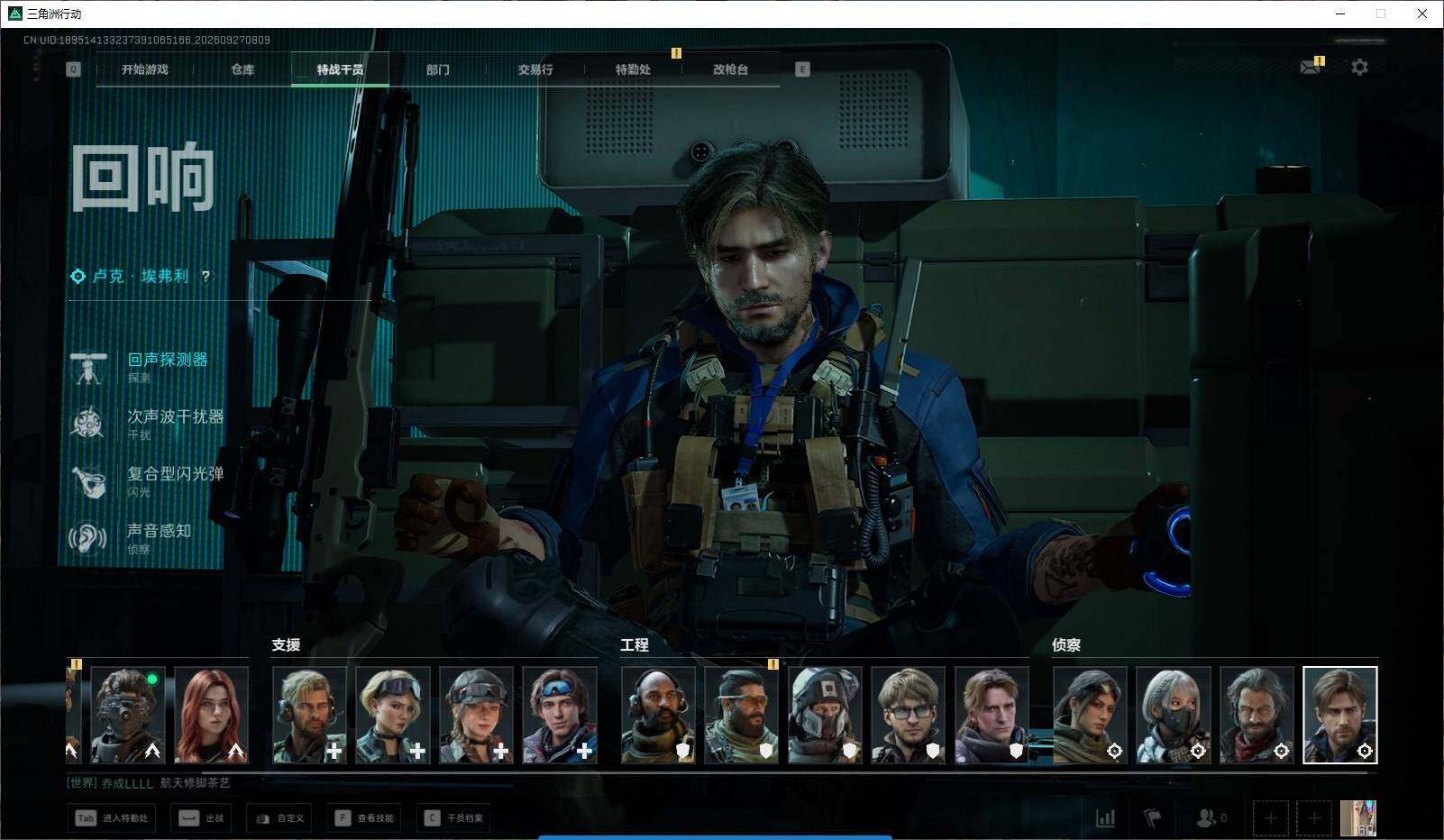Open the 自定义 customization button
Screen dimensions: 1444x840
279,817
